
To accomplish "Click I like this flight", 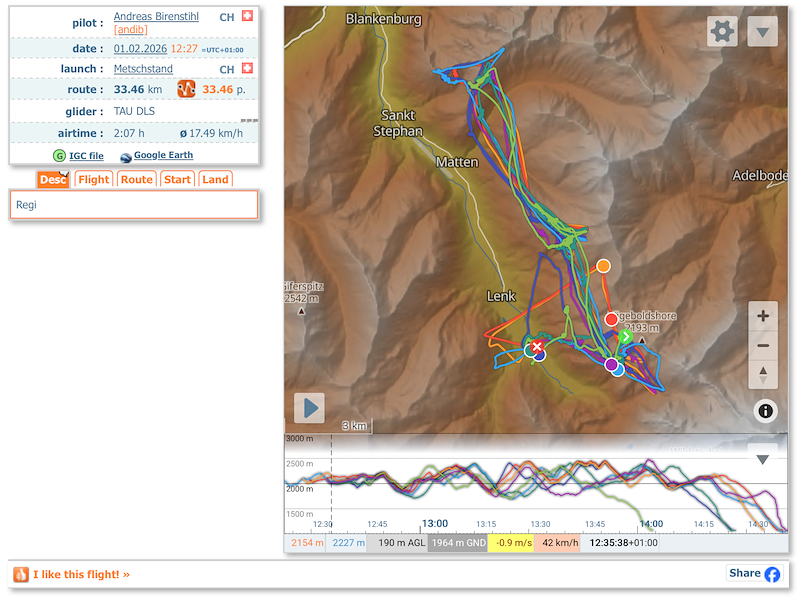I will click(x=80, y=574).
